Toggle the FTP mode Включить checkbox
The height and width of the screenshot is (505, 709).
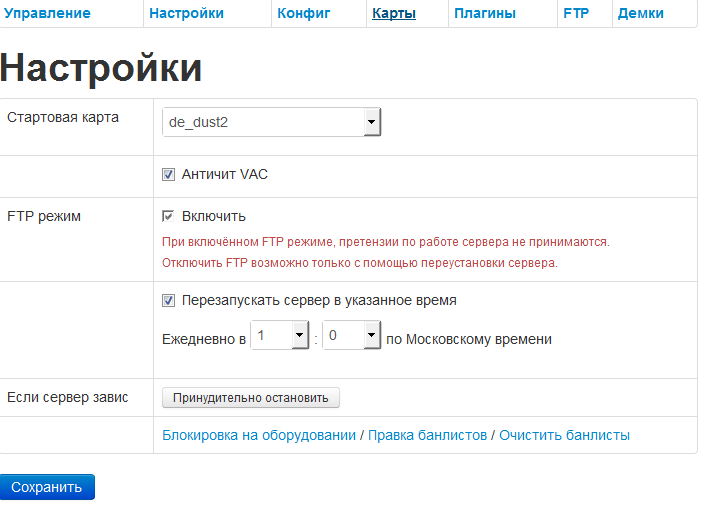(169, 216)
